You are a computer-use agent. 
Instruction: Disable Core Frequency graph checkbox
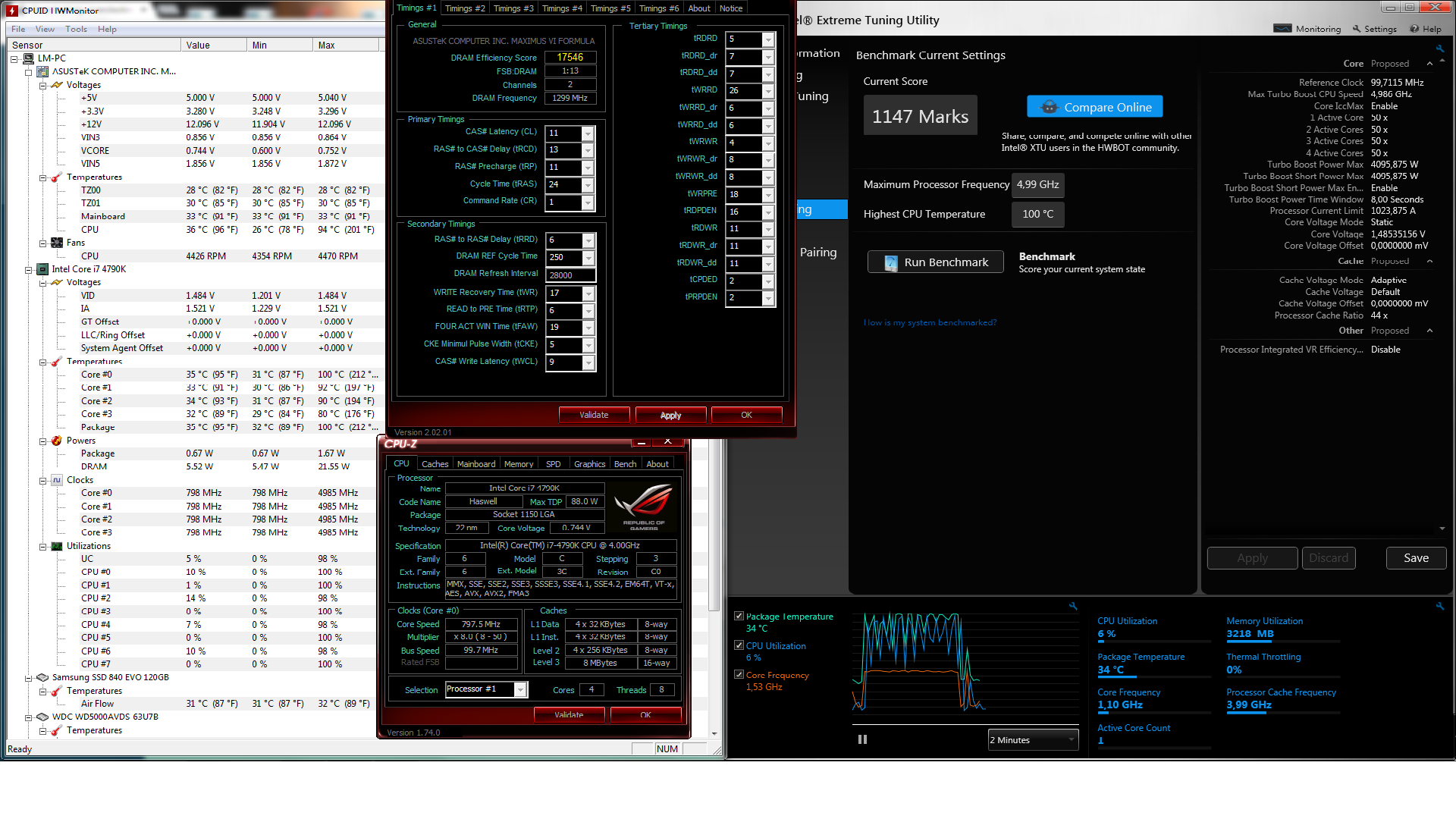coord(739,674)
